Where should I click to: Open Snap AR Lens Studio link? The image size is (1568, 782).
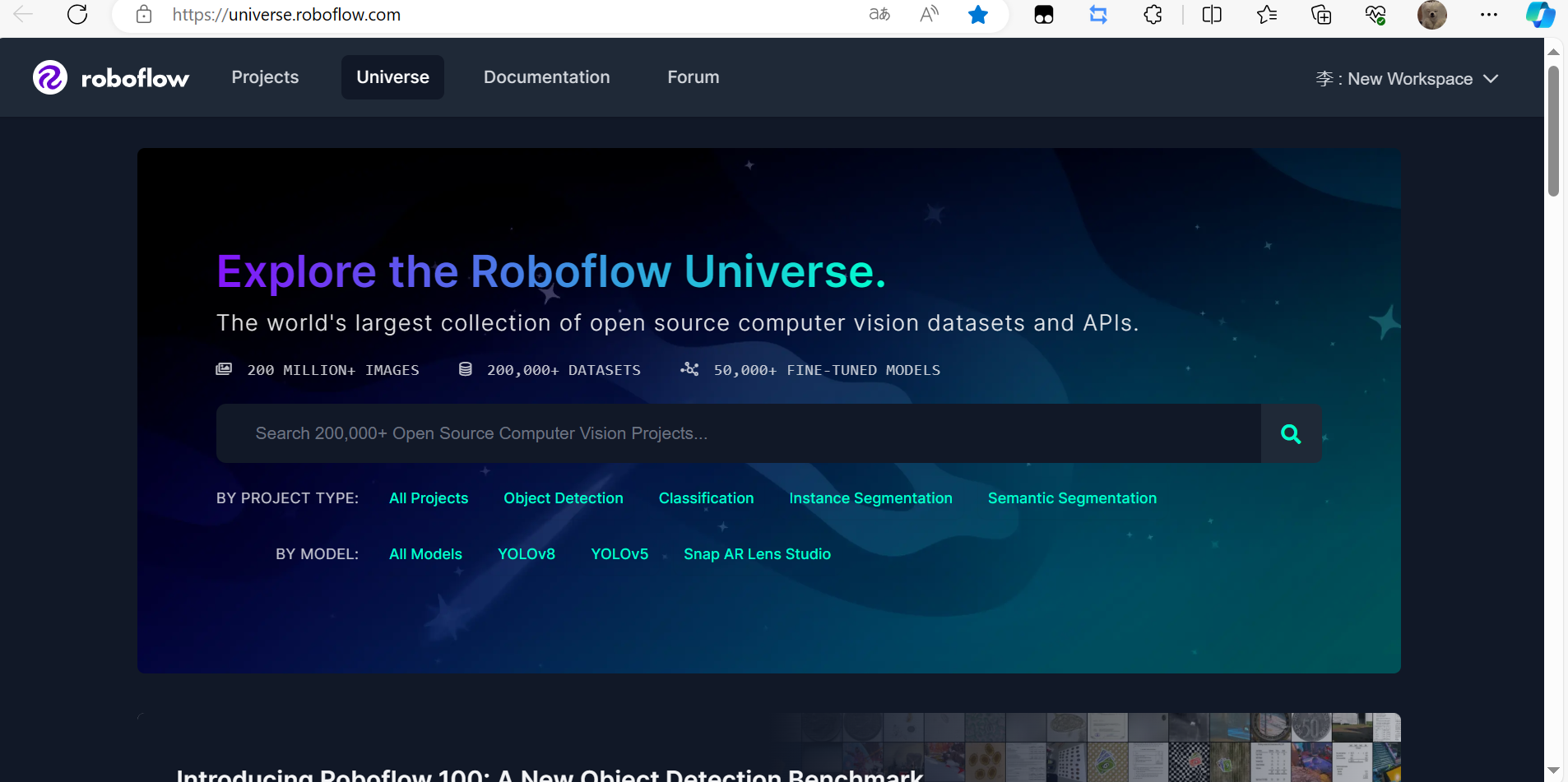pyautogui.click(x=758, y=554)
